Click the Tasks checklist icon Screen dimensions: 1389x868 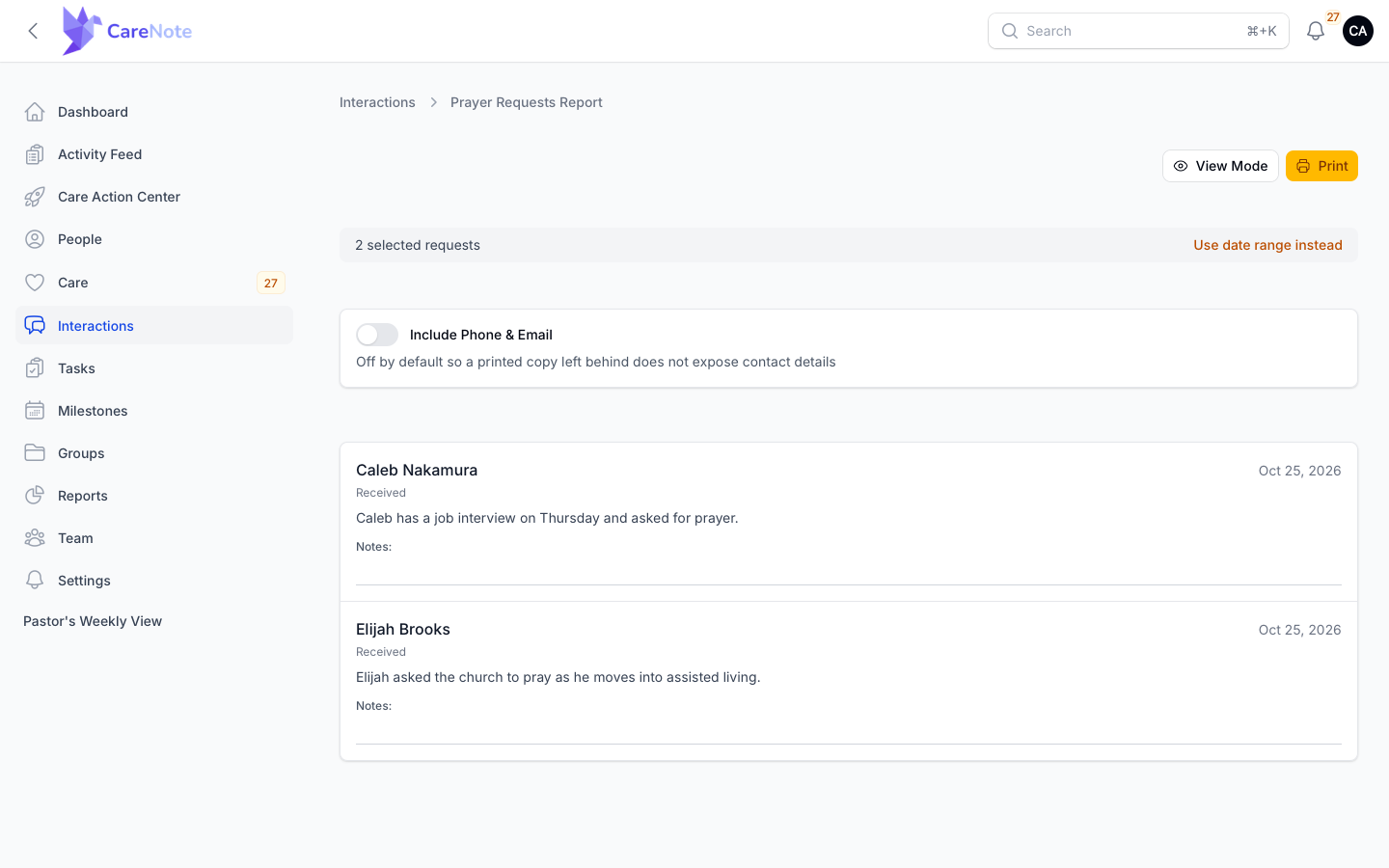[x=35, y=368]
